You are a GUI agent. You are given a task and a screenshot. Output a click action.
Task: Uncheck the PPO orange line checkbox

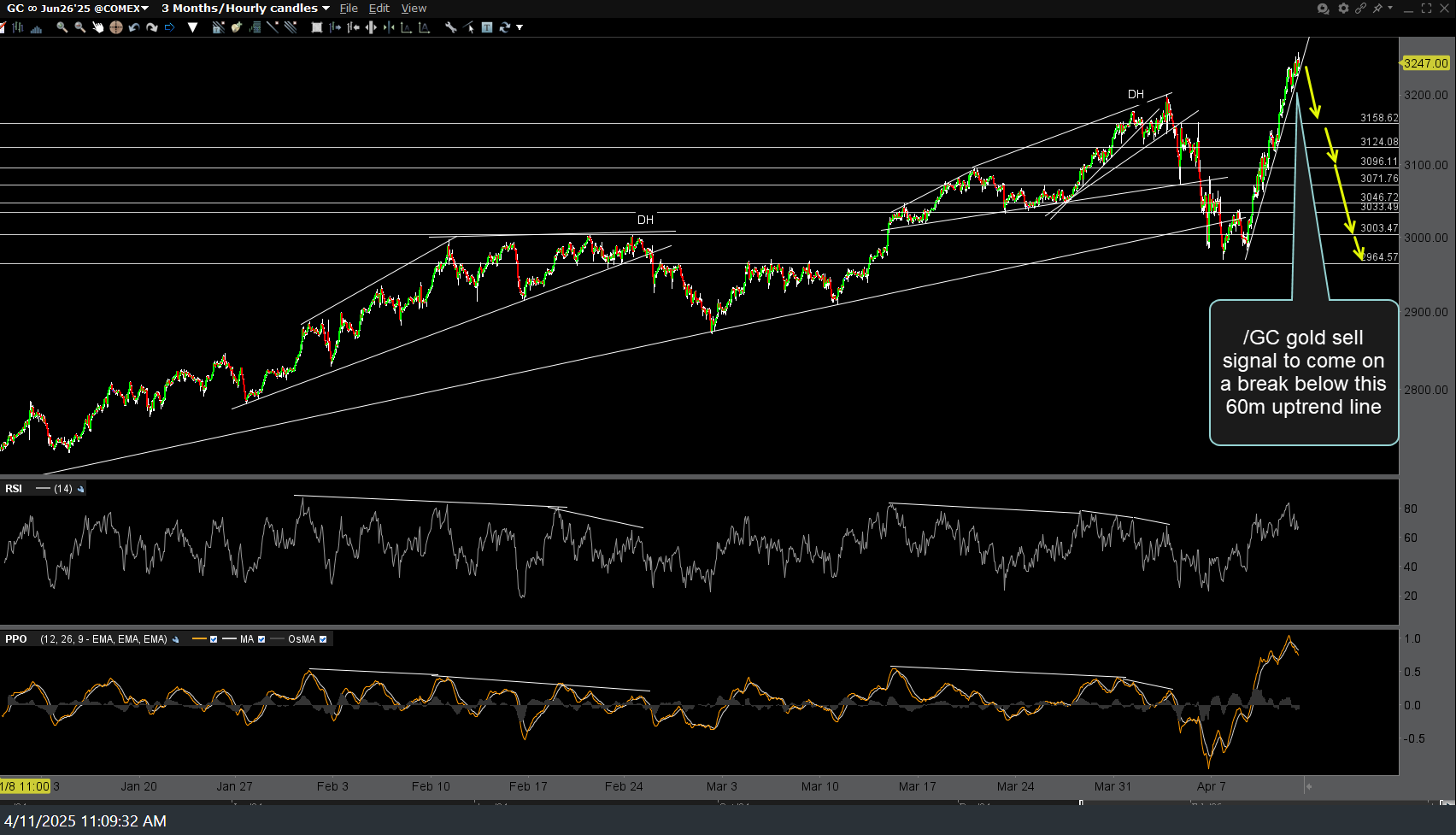[214, 639]
